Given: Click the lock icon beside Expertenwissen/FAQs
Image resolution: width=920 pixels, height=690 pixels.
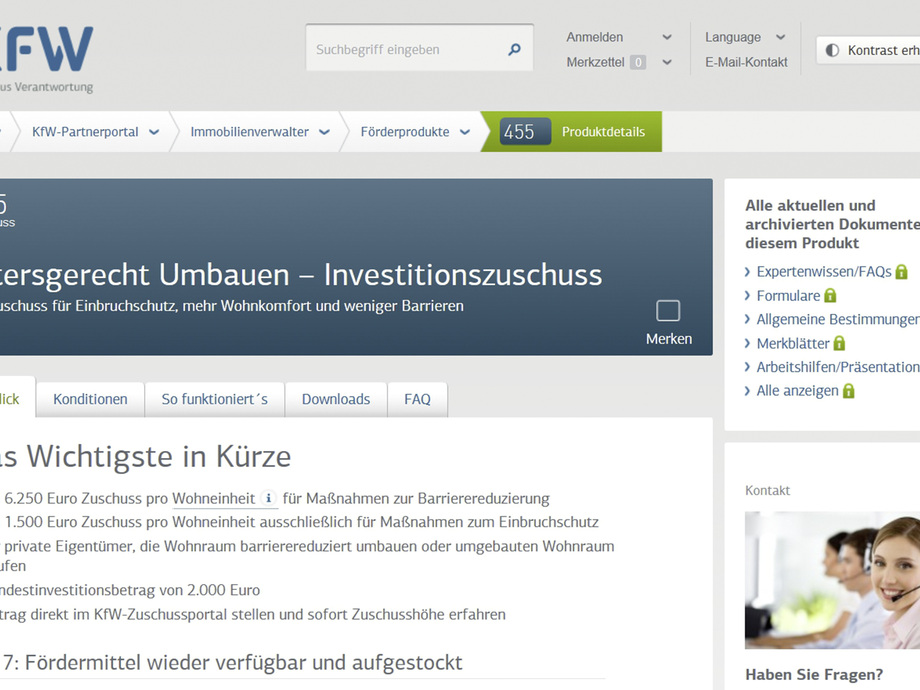Looking at the screenshot, I should coord(901,272).
